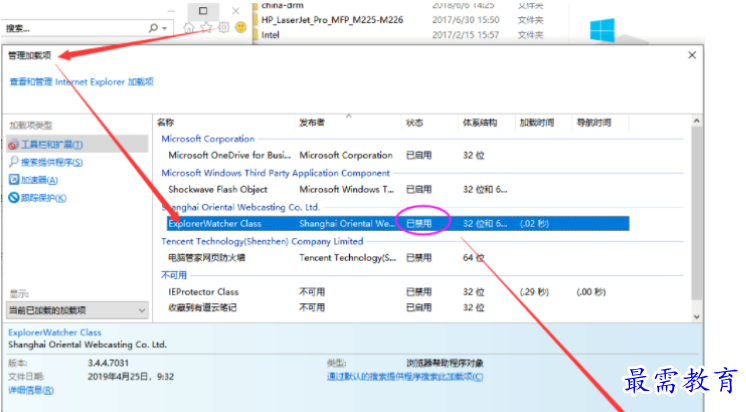Maximize the Internet Explorer window

click(x=203, y=10)
